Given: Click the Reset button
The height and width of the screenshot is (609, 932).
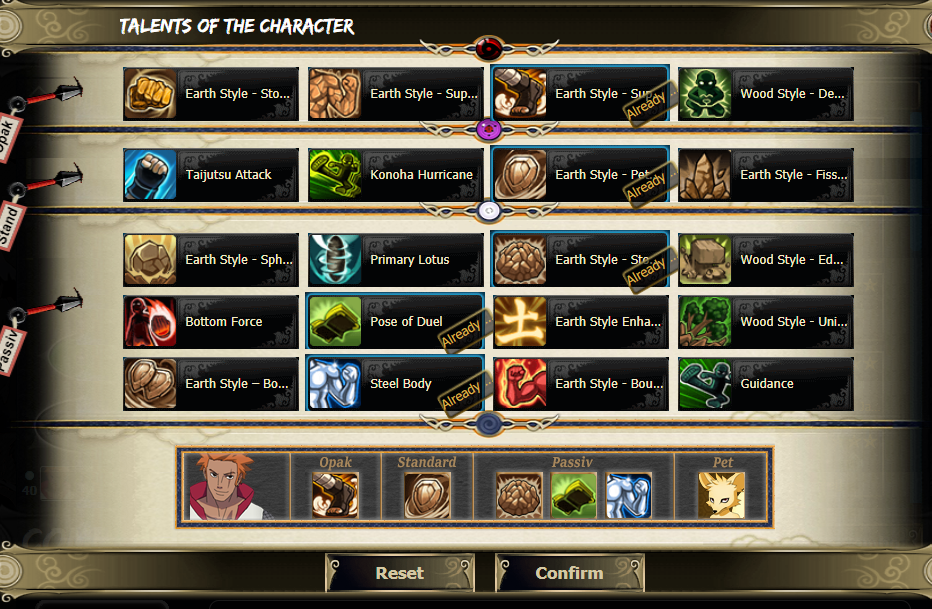Looking at the screenshot, I should click(x=400, y=573).
